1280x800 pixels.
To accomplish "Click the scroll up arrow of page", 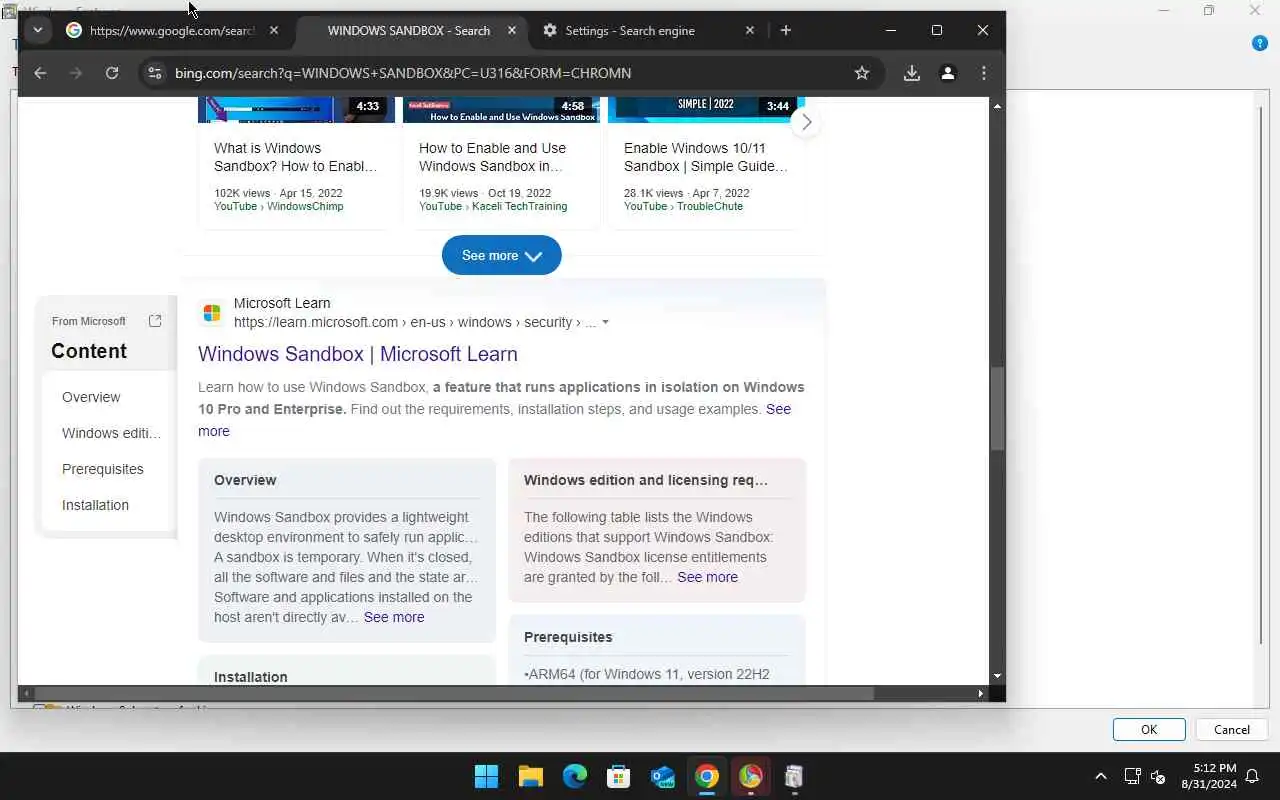I will coord(997,105).
